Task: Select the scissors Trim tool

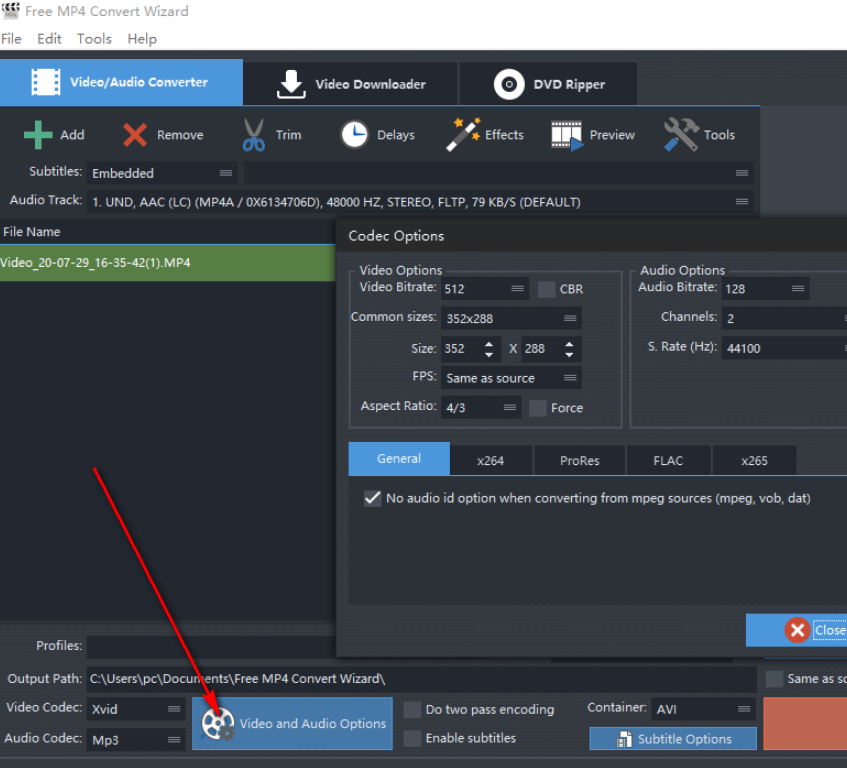Action: pos(253,134)
